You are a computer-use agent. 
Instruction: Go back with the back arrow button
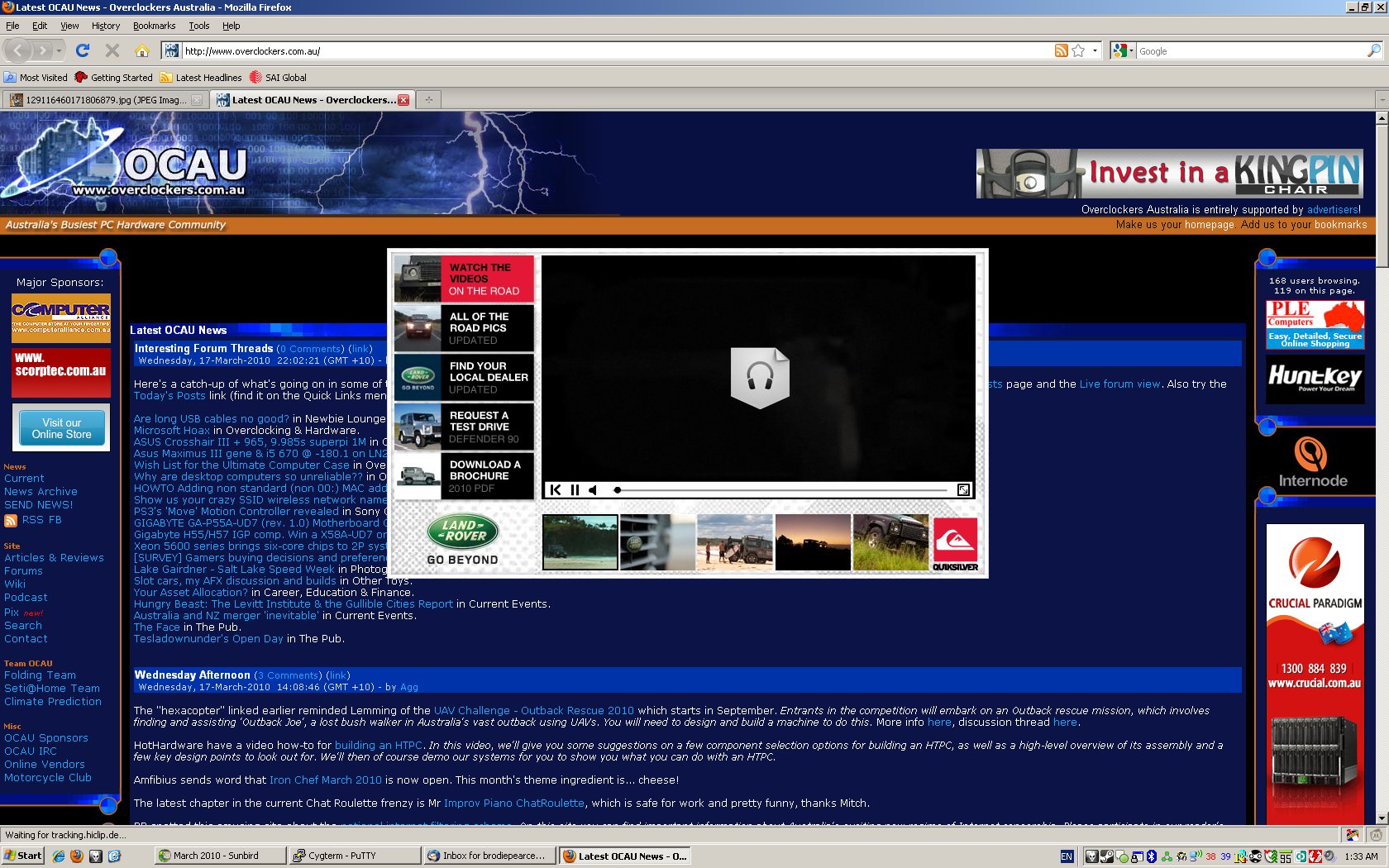(18, 50)
